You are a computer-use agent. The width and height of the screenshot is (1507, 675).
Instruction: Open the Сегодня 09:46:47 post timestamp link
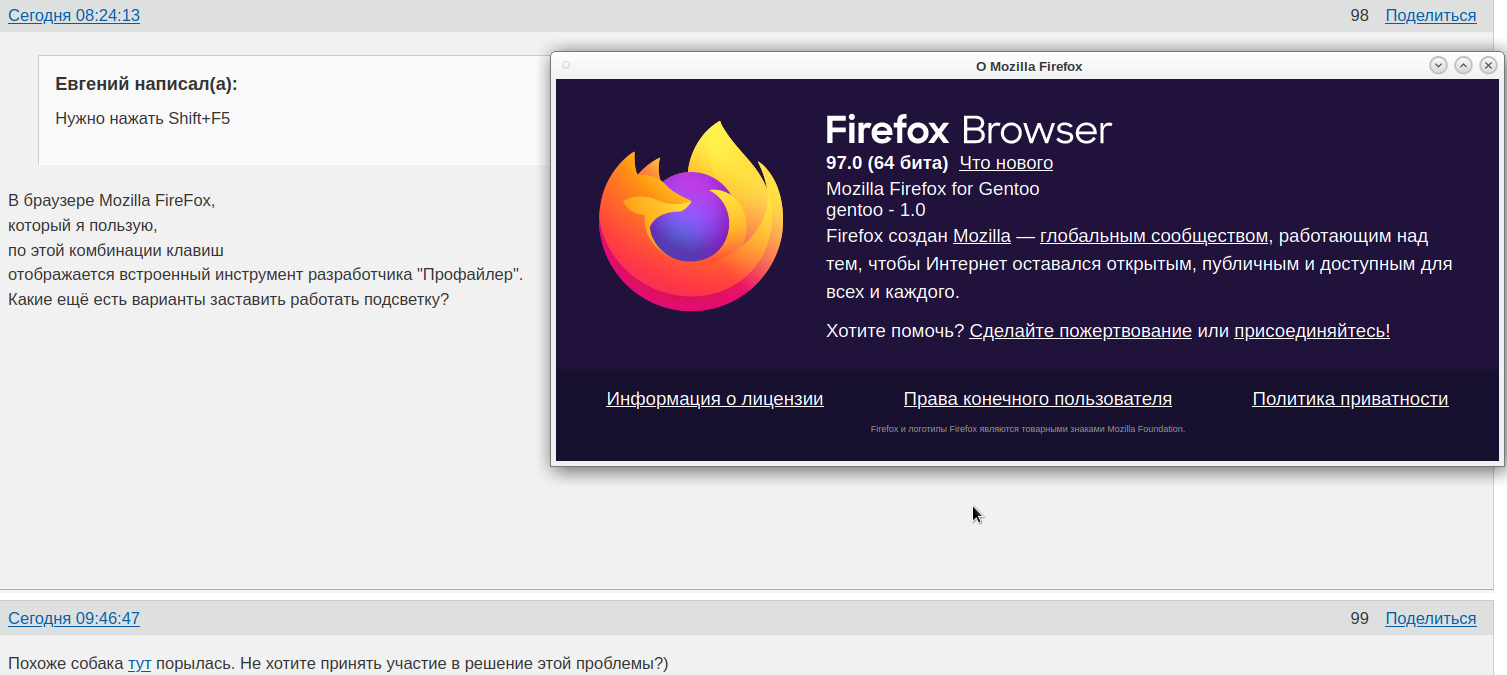point(74,618)
